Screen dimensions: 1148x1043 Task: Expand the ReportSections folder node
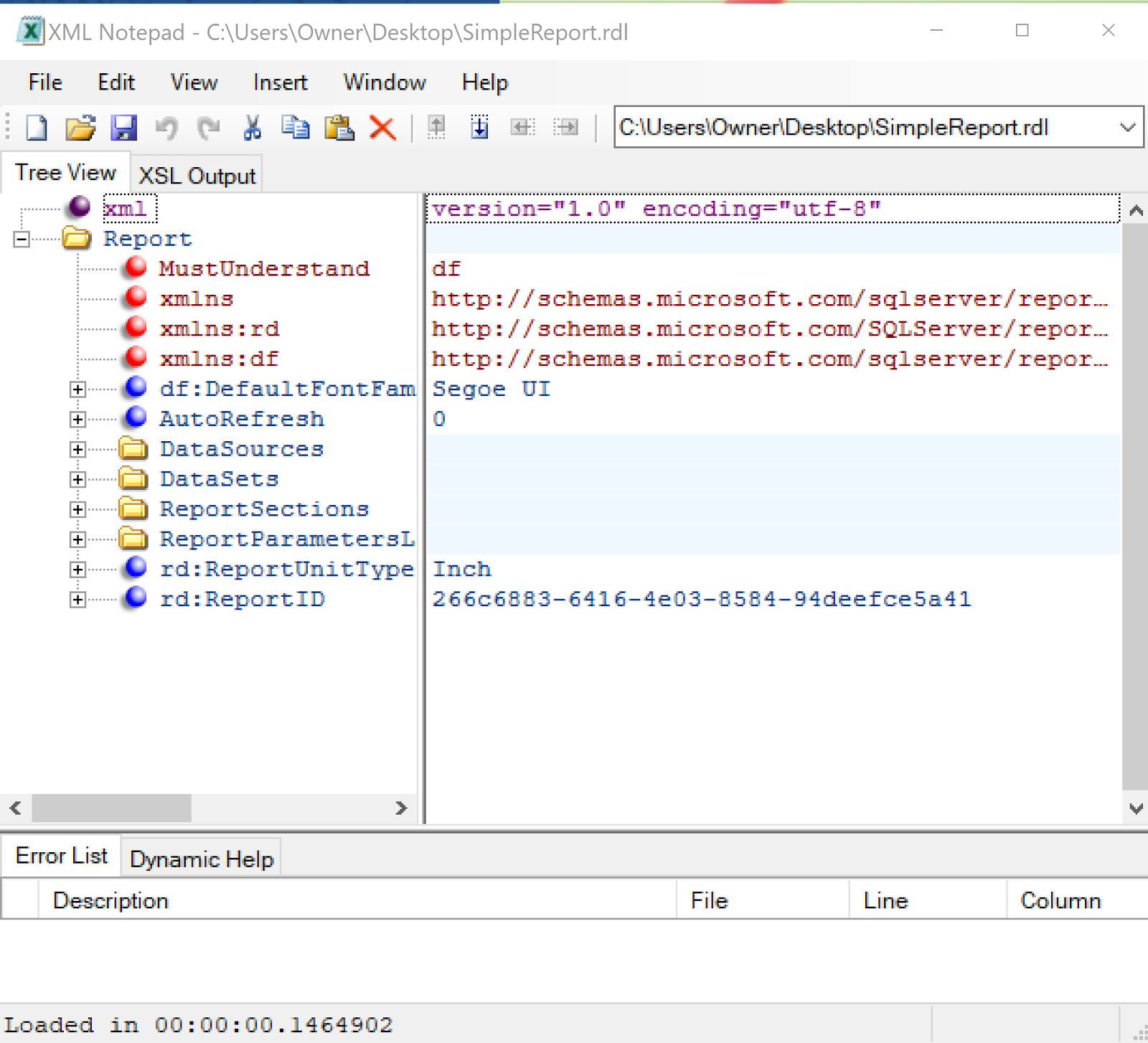(x=77, y=509)
